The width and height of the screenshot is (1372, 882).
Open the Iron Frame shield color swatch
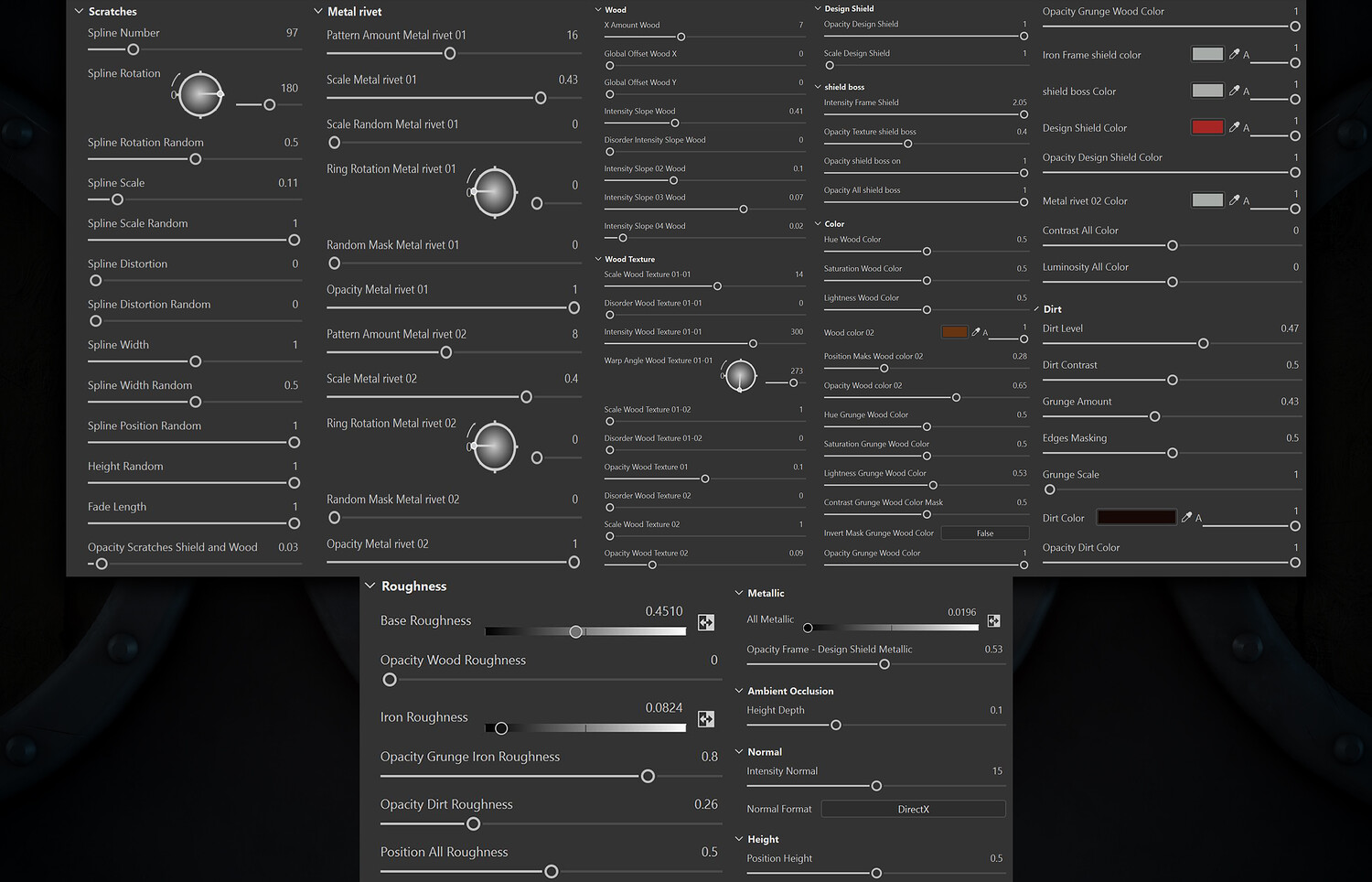[x=1207, y=54]
